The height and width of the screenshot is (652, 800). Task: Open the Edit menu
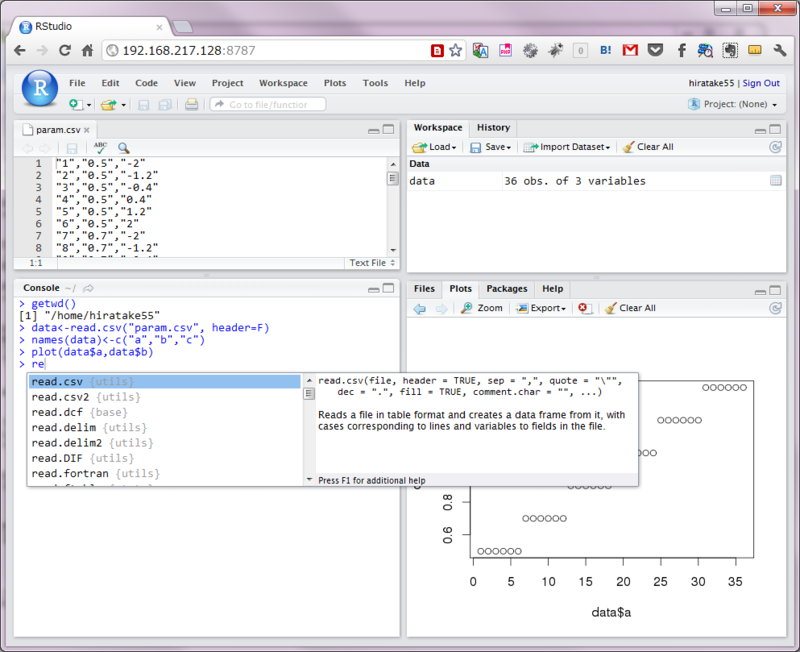110,83
